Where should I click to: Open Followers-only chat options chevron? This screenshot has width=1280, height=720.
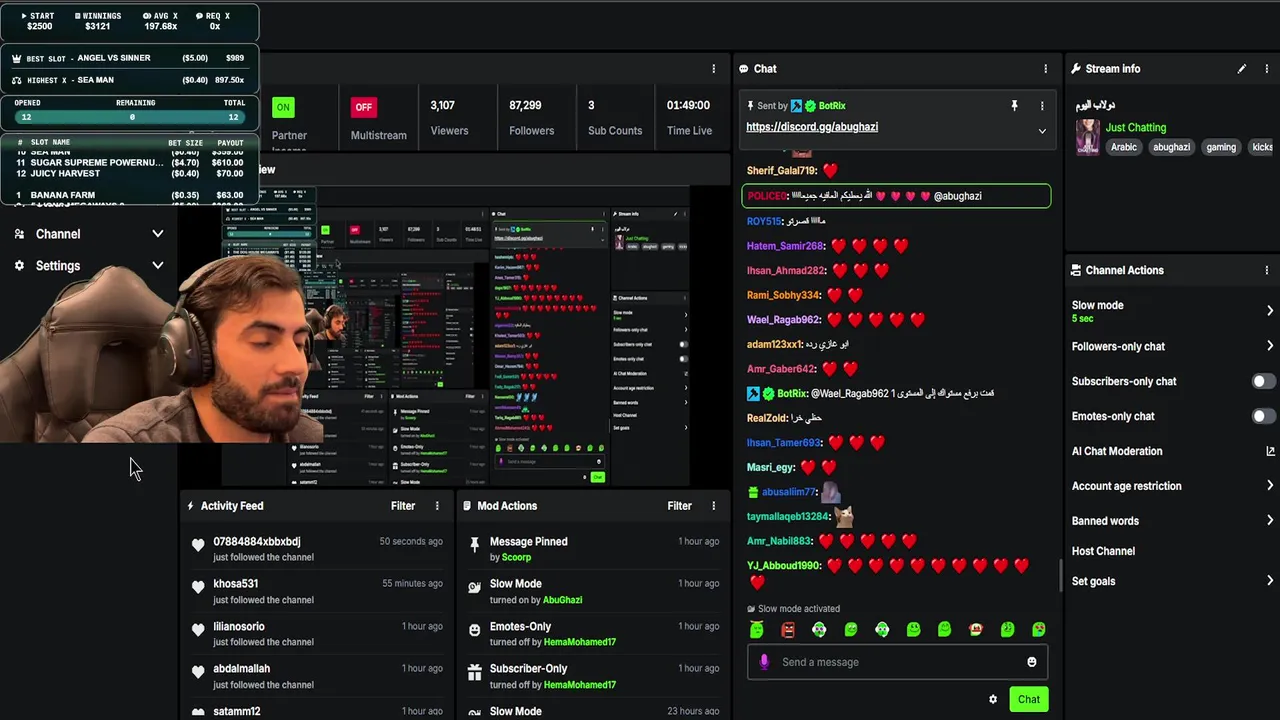pos(1270,346)
